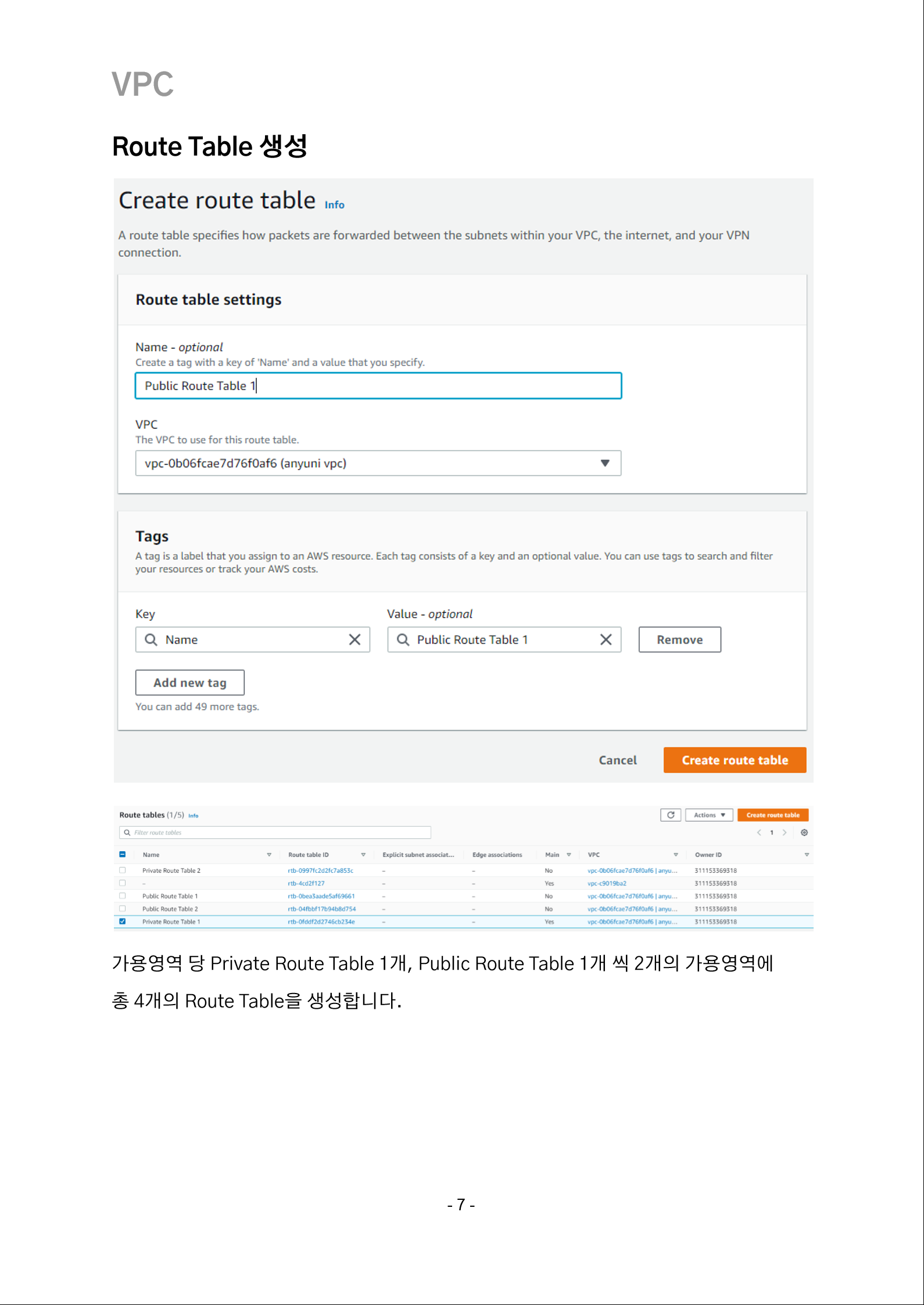Click the tag Key field containing Name
Viewport: 924px width, 1305px height.
pyautogui.click(x=253, y=639)
